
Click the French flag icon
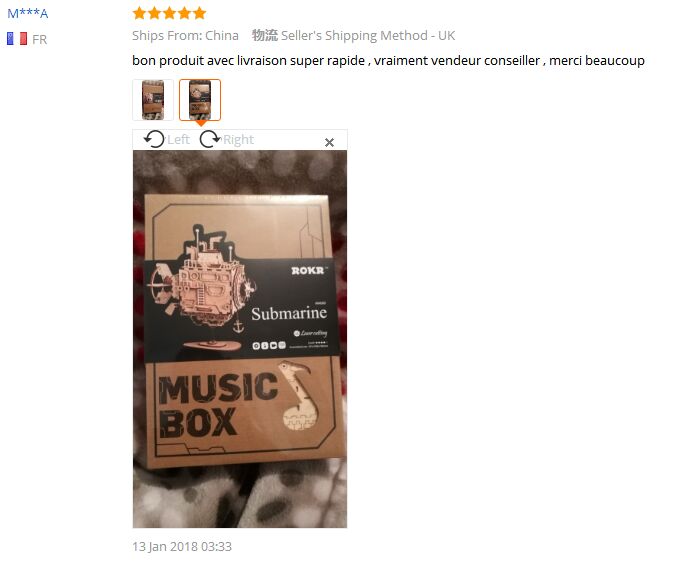pyautogui.click(x=17, y=39)
